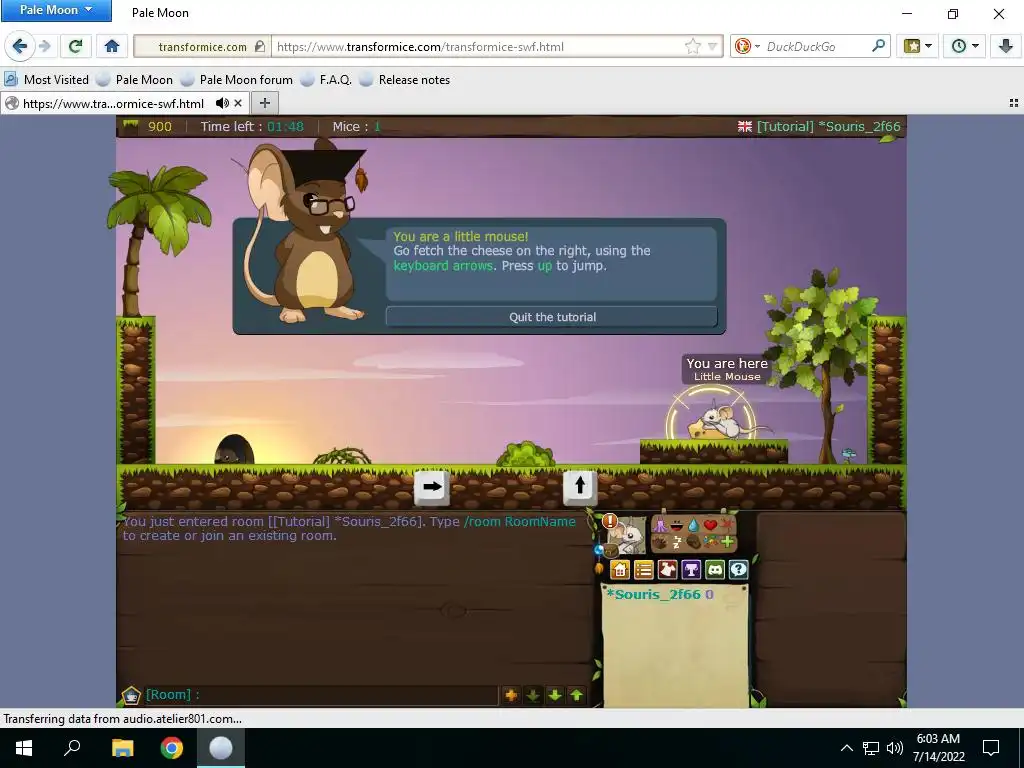Screen dimensions: 1024x768
Task: Reload the current page
Action: (x=76, y=46)
